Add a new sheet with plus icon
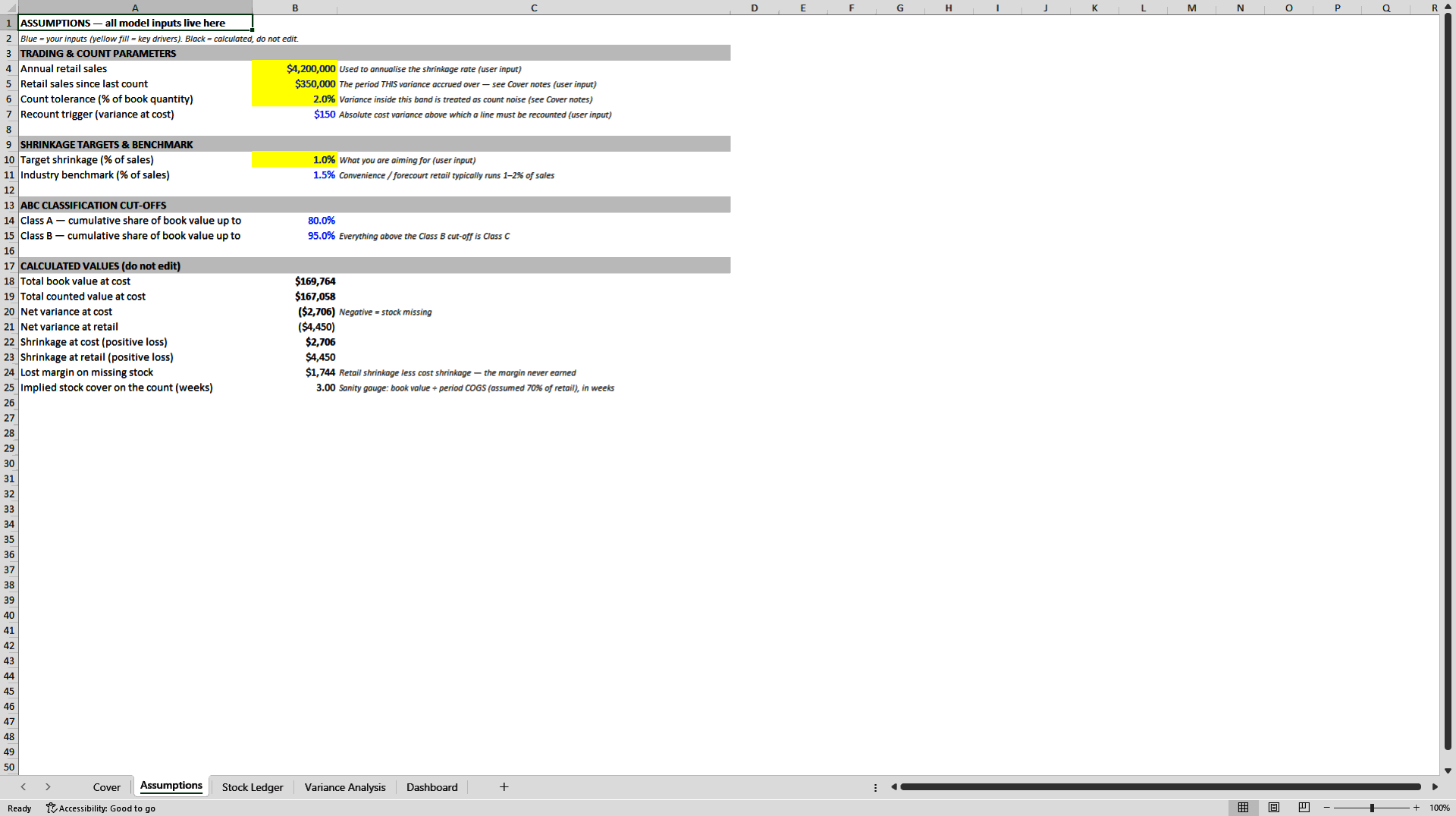1456x816 pixels. (x=504, y=787)
